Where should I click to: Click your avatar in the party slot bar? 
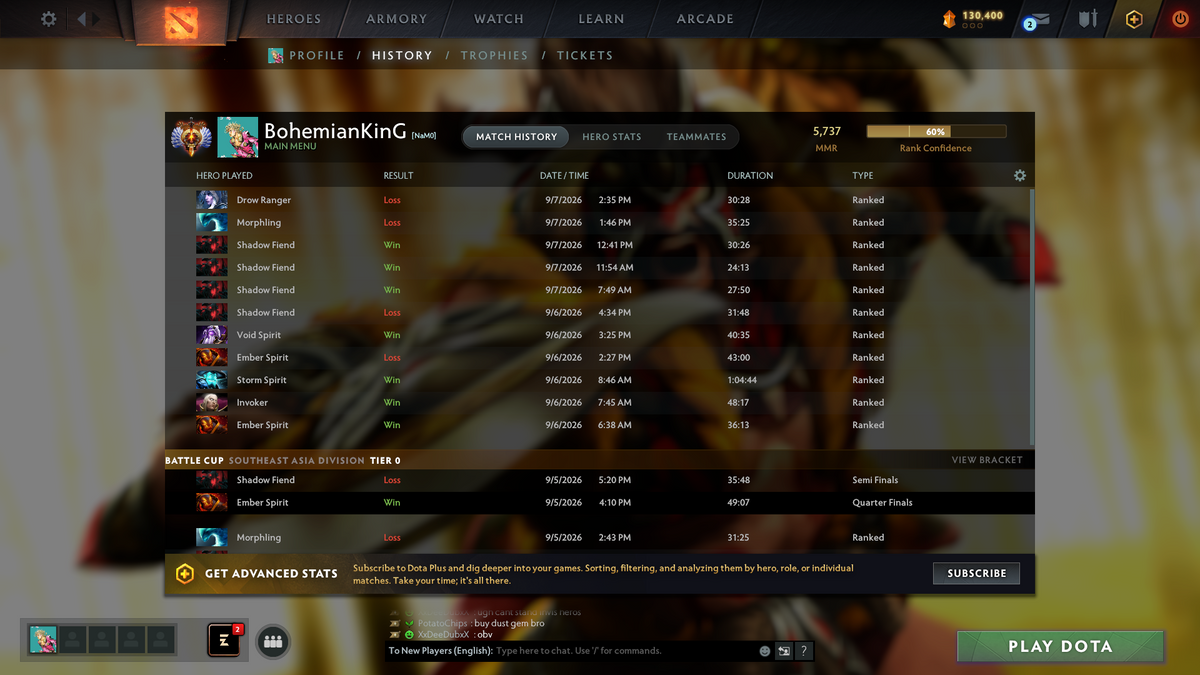pos(43,640)
